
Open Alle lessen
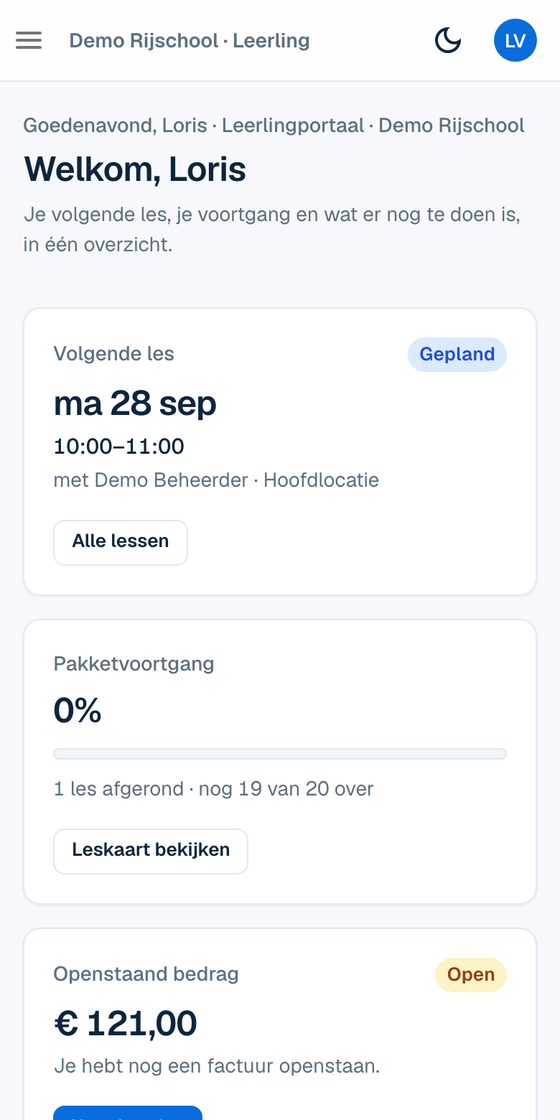click(121, 542)
